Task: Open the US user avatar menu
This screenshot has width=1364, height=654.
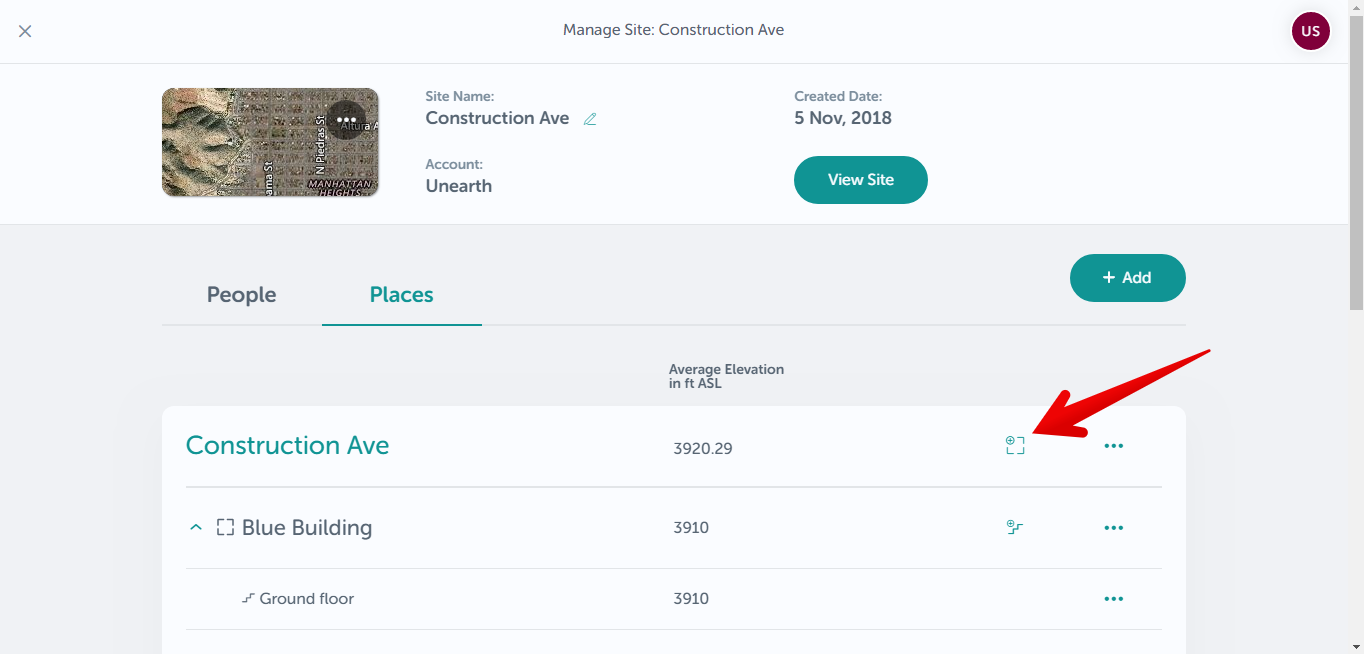Action: point(1310,31)
